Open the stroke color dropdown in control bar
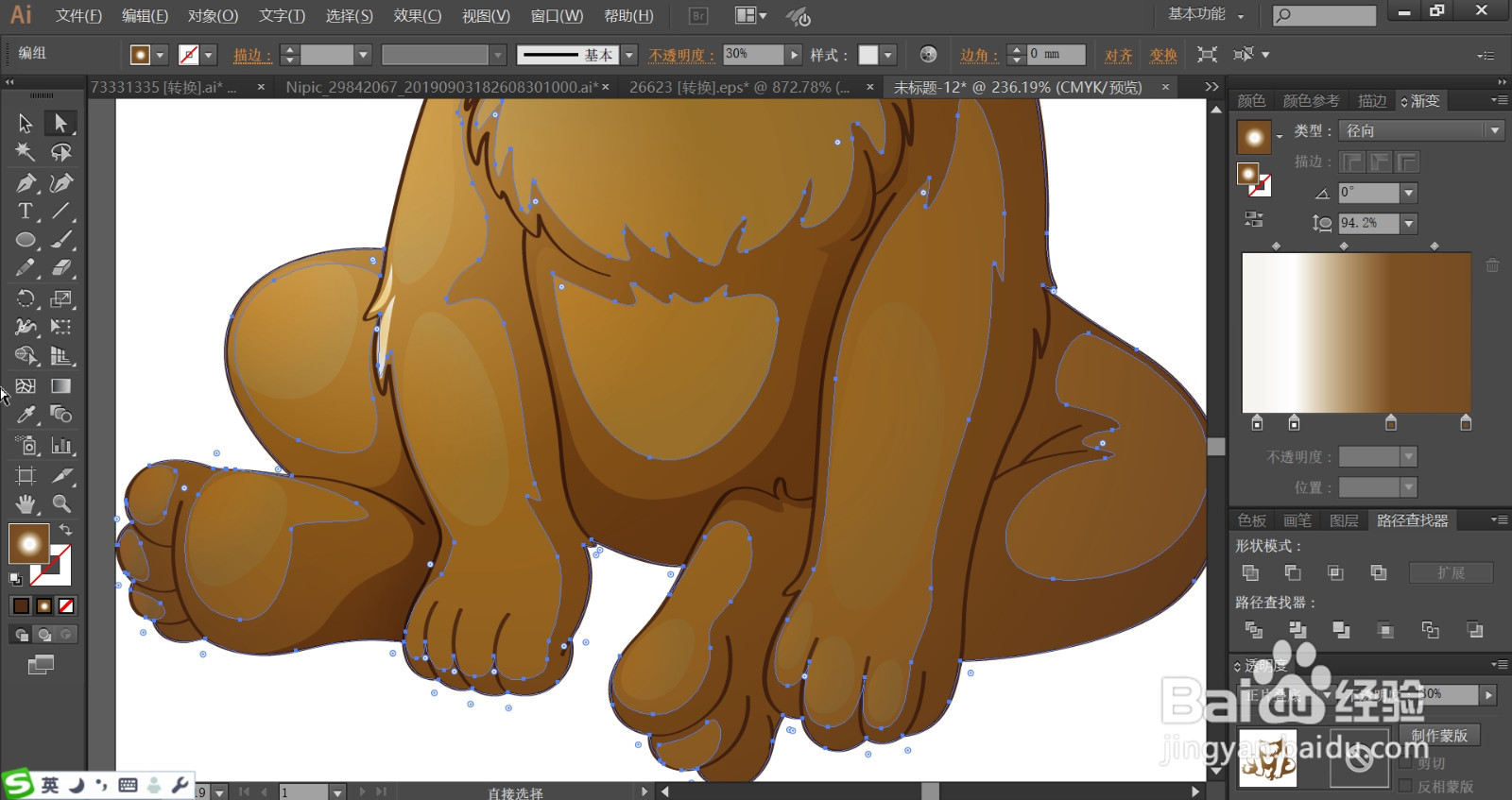This screenshot has width=1512, height=800. coord(209,55)
